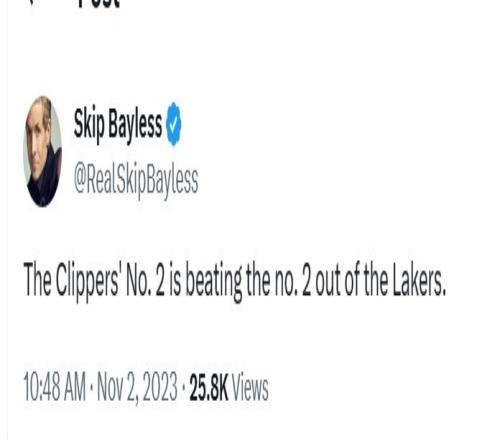Click the 10:48 AM timestamp
Image resolution: width=500 pixels, height=440 pixels.
[x=55, y=387]
